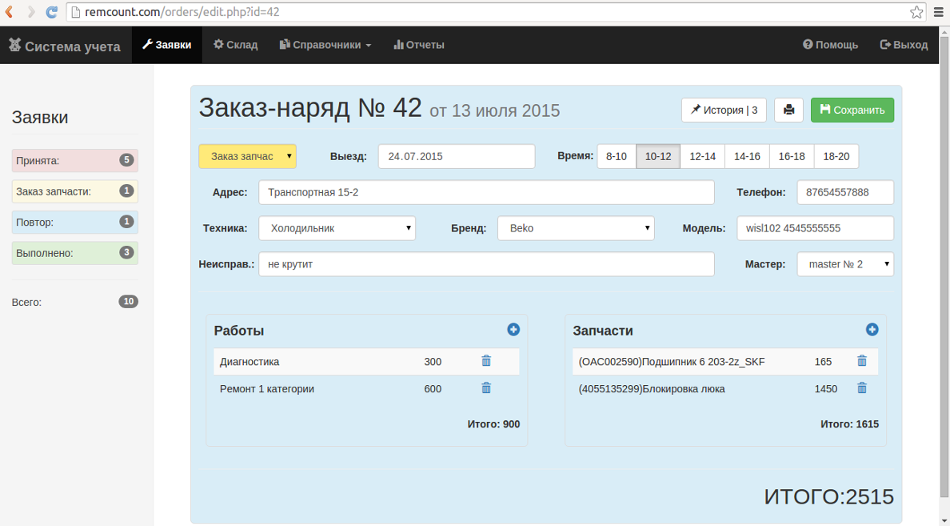Choose the 18-20 time slot

tap(836, 156)
